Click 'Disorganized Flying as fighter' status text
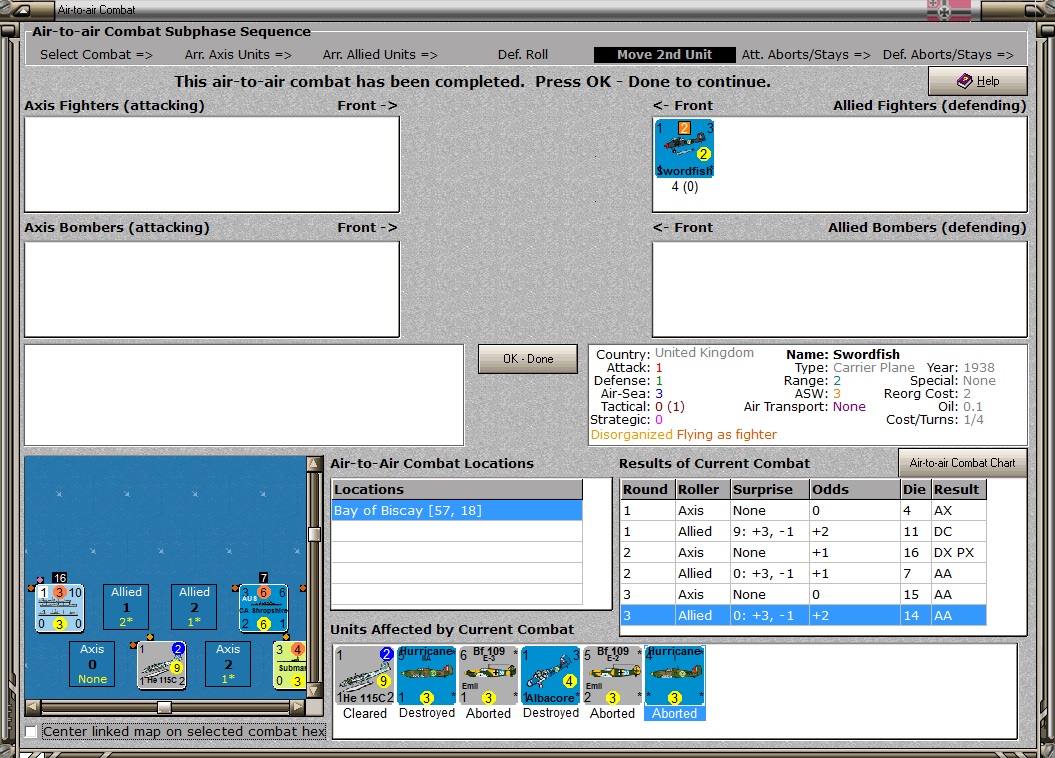 [x=684, y=434]
